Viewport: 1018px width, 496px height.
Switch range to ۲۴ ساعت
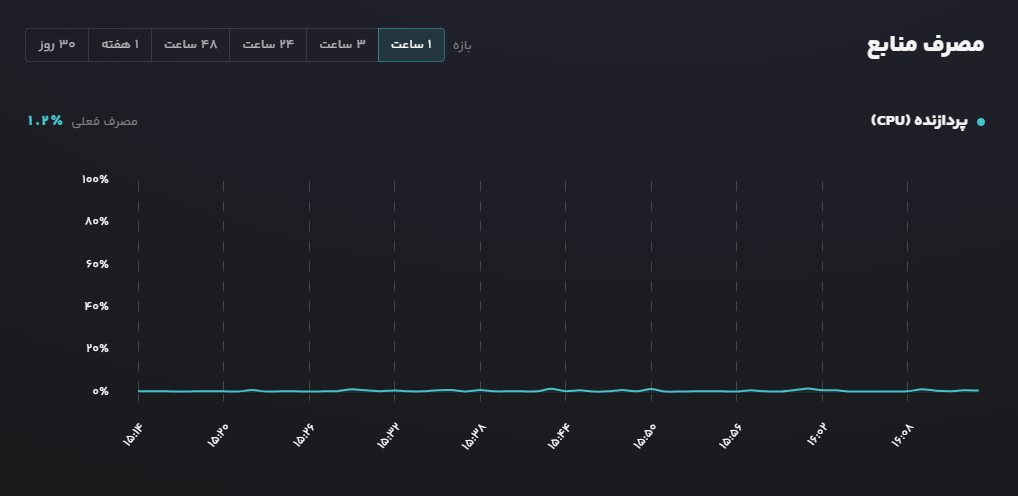(268, 45)
